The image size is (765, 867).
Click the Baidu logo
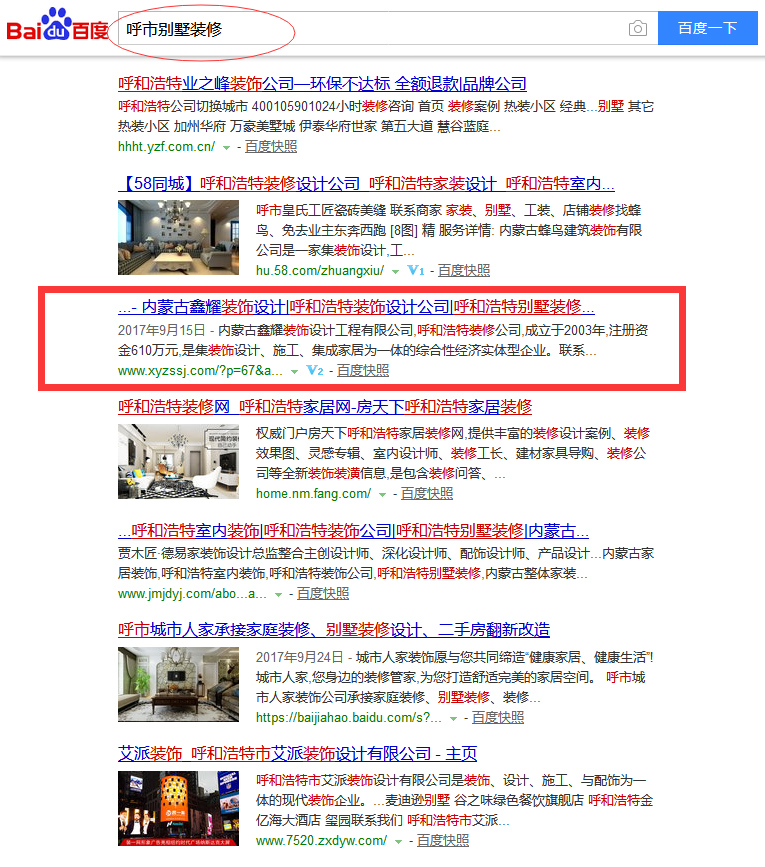click(58, 28)
